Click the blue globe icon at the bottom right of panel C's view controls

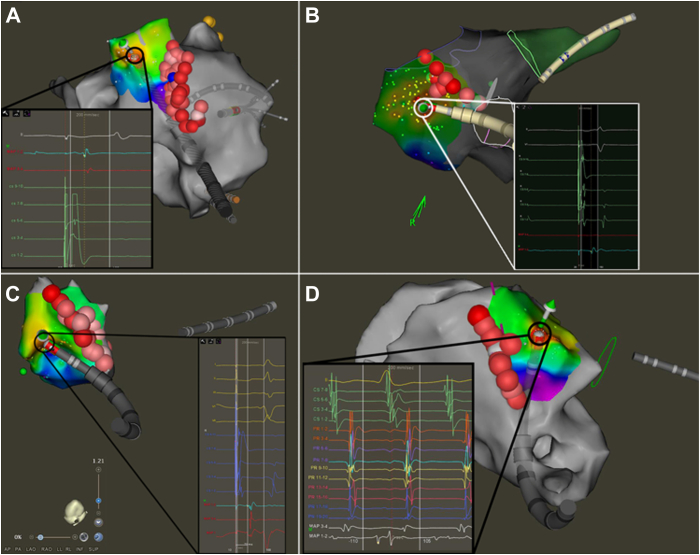click(x=98, y=537)
